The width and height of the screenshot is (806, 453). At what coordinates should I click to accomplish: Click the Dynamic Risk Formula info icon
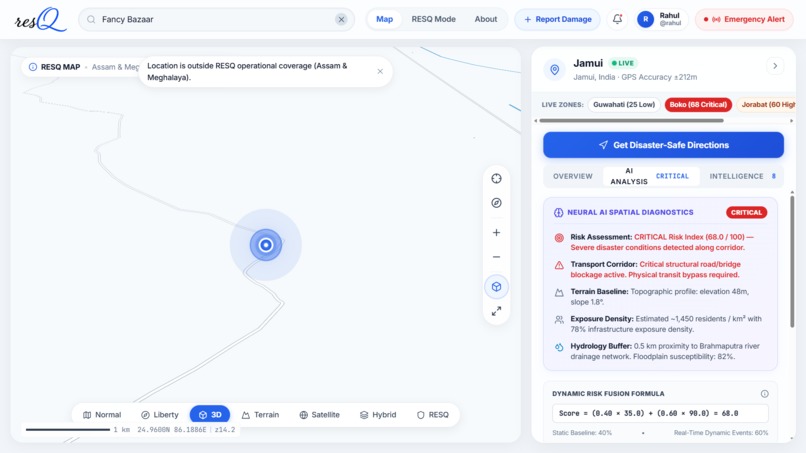(764, 394)
